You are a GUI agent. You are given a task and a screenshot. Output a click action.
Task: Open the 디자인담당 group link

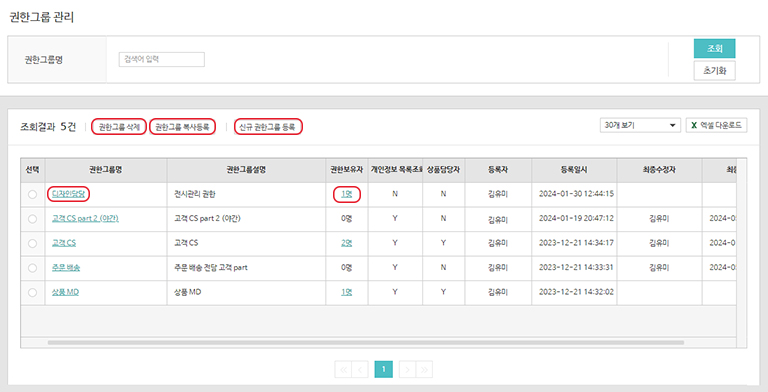69,194
